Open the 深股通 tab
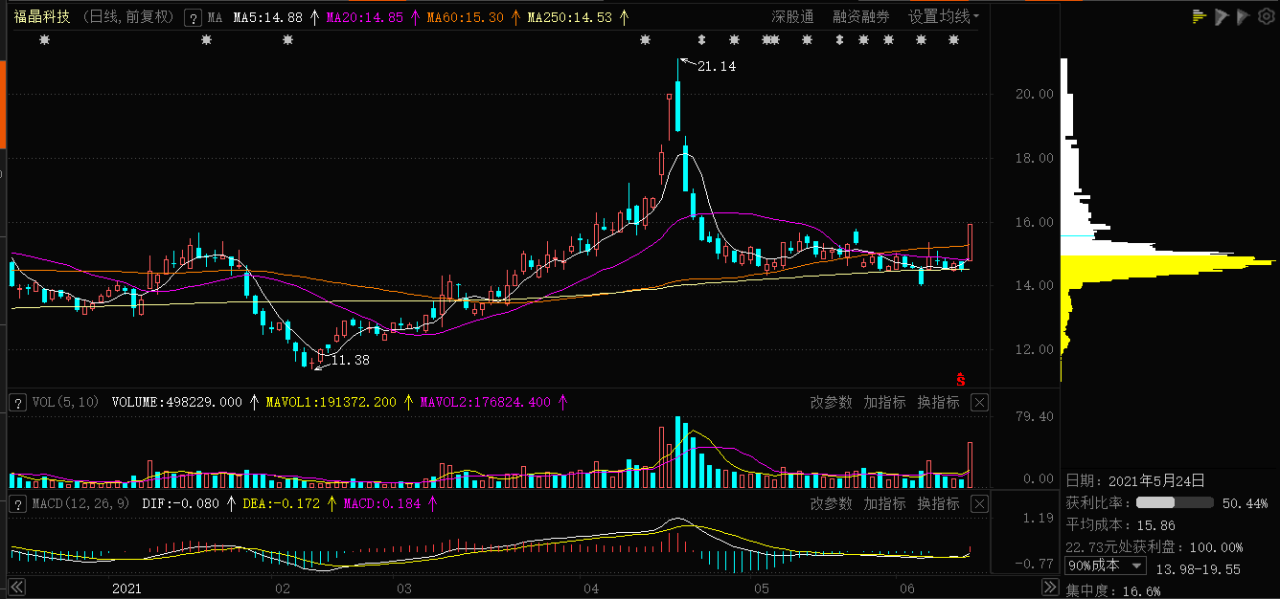 tap(792, 17)
